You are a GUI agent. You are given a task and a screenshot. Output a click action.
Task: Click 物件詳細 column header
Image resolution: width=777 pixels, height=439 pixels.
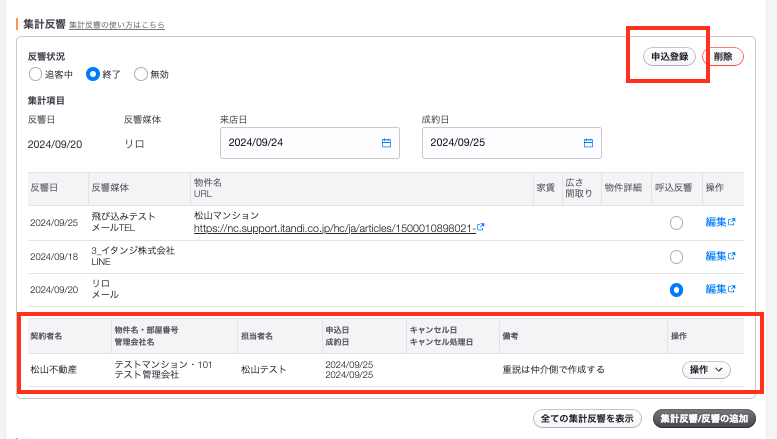pos(623,188)
